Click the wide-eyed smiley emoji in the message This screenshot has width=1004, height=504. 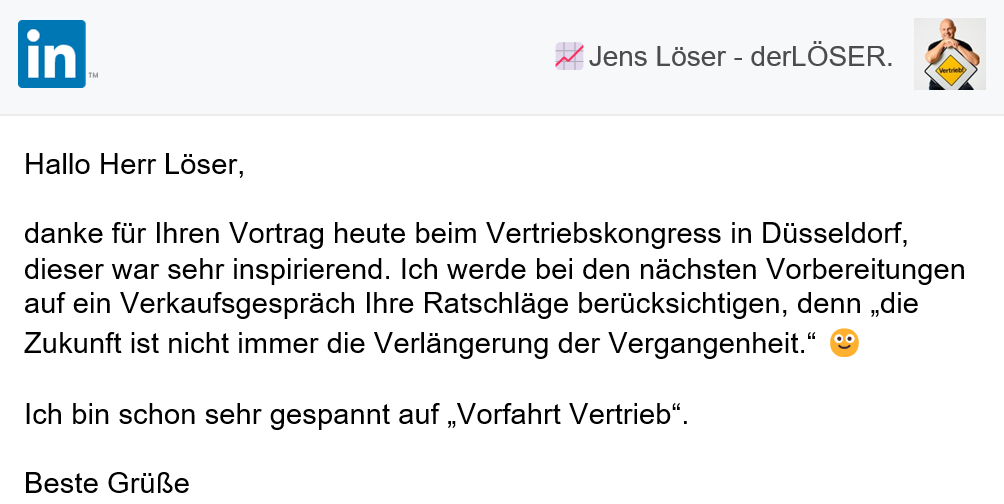click(x=845, y=343)
